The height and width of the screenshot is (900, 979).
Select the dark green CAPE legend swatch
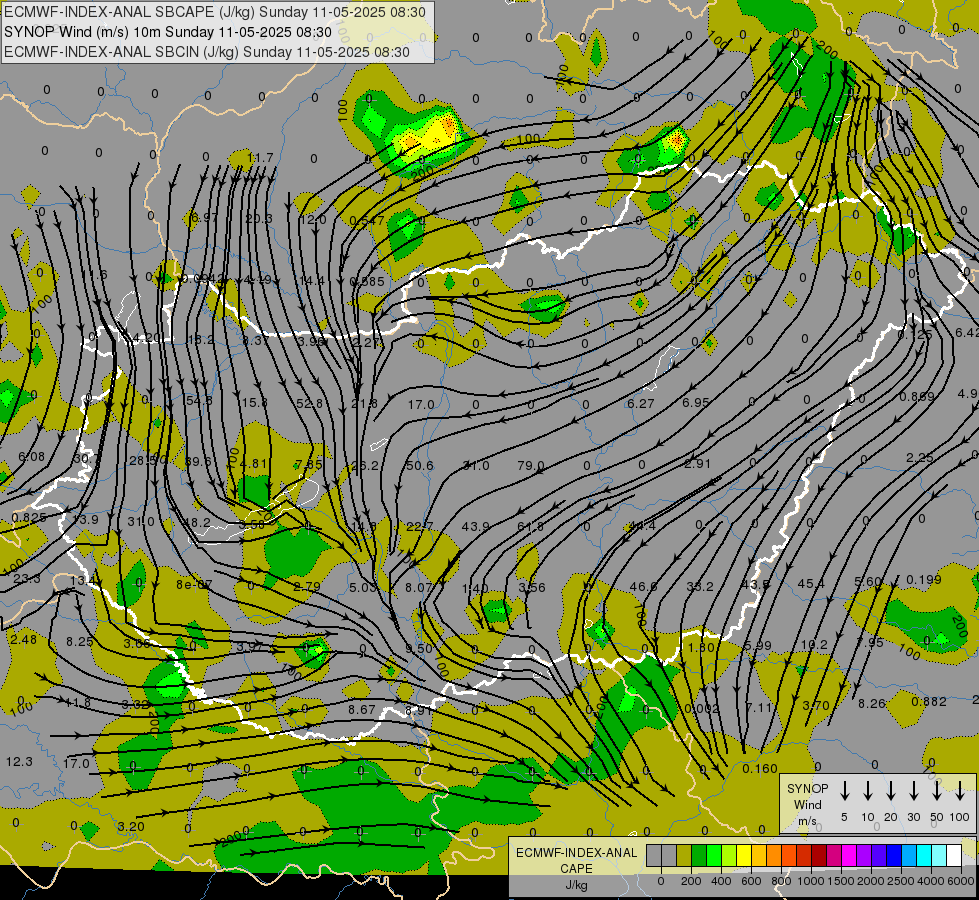699,855
